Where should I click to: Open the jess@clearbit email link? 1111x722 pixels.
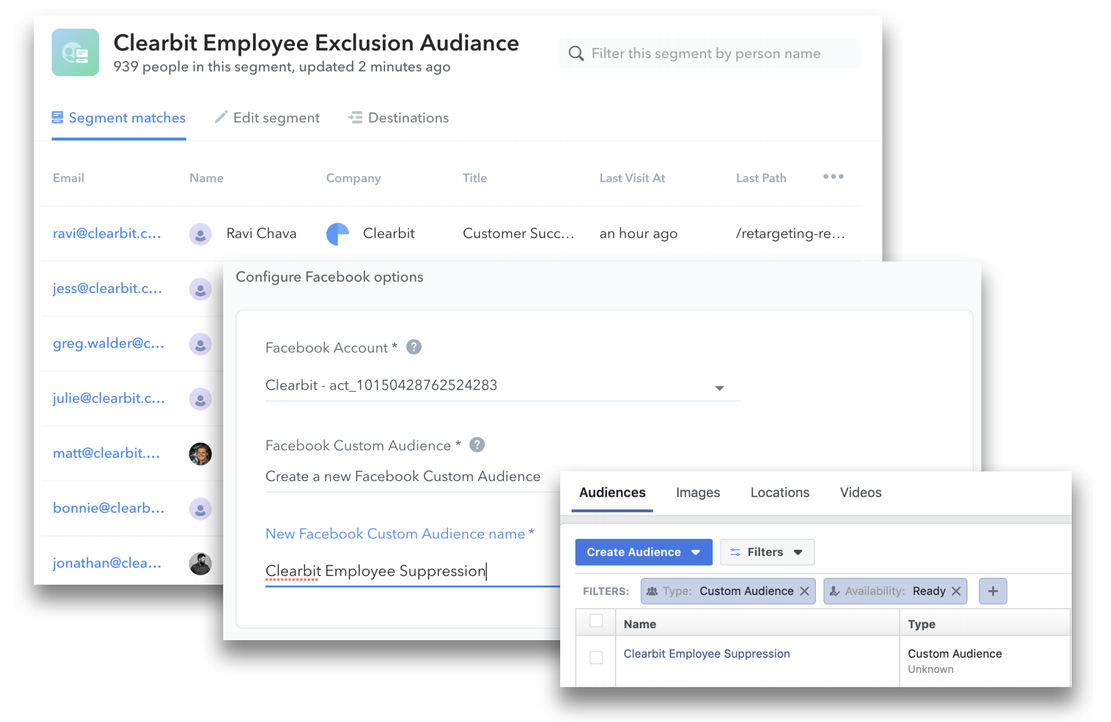pos(107,288)
